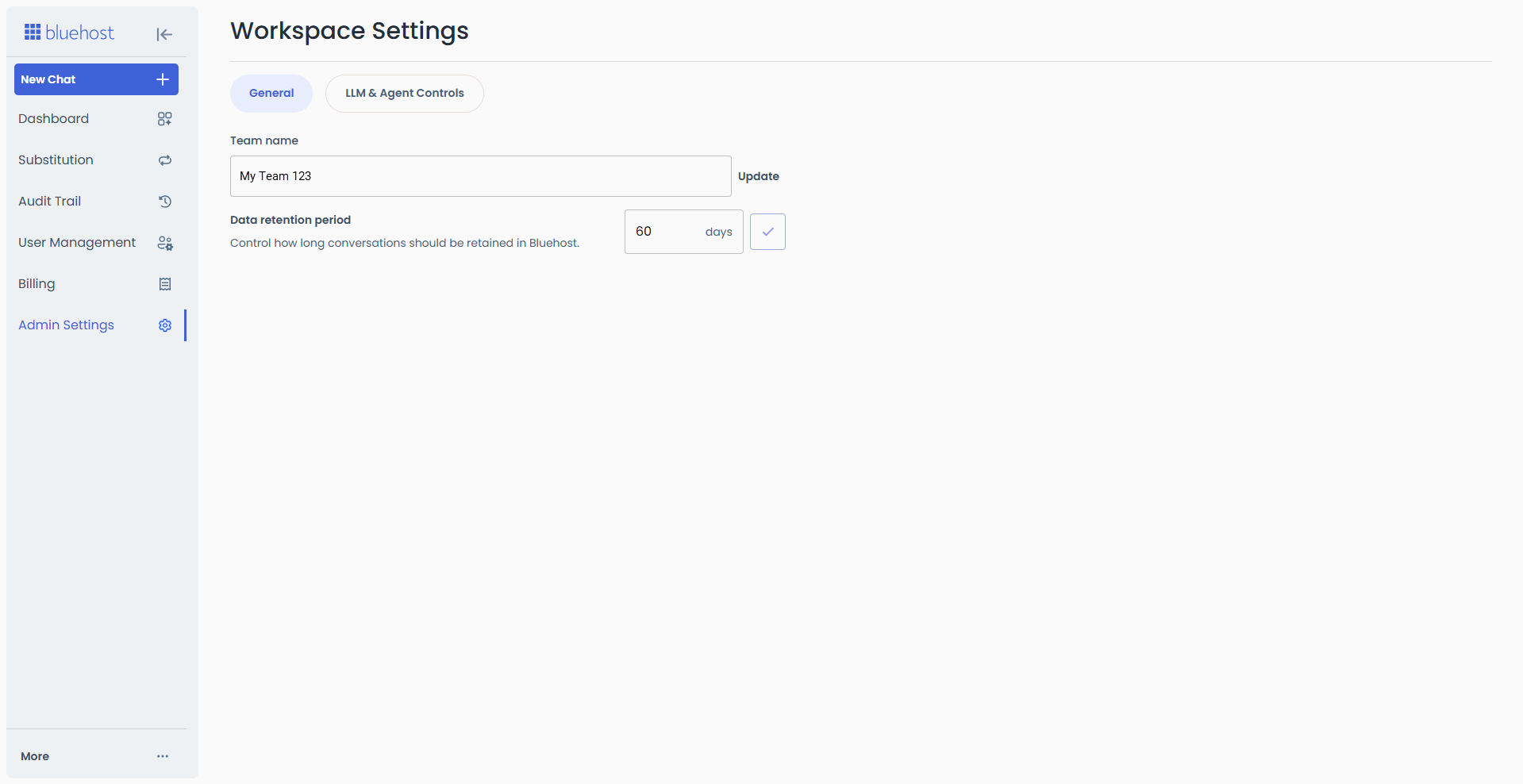Click the Dashboard grid icon
The image size is (1523, 784).
click(x=165, y=119)
